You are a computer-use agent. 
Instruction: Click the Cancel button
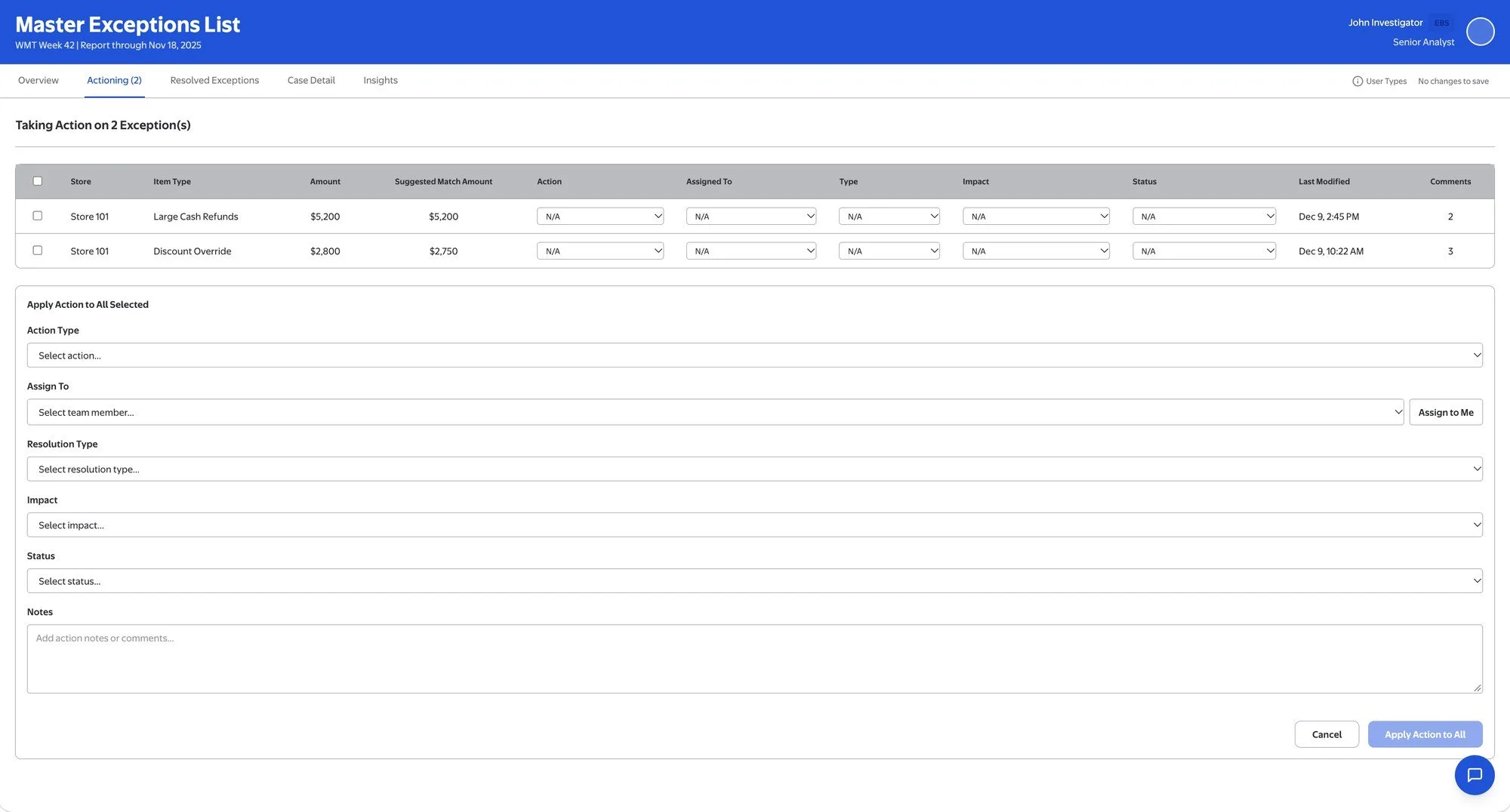coord(1327,734)
